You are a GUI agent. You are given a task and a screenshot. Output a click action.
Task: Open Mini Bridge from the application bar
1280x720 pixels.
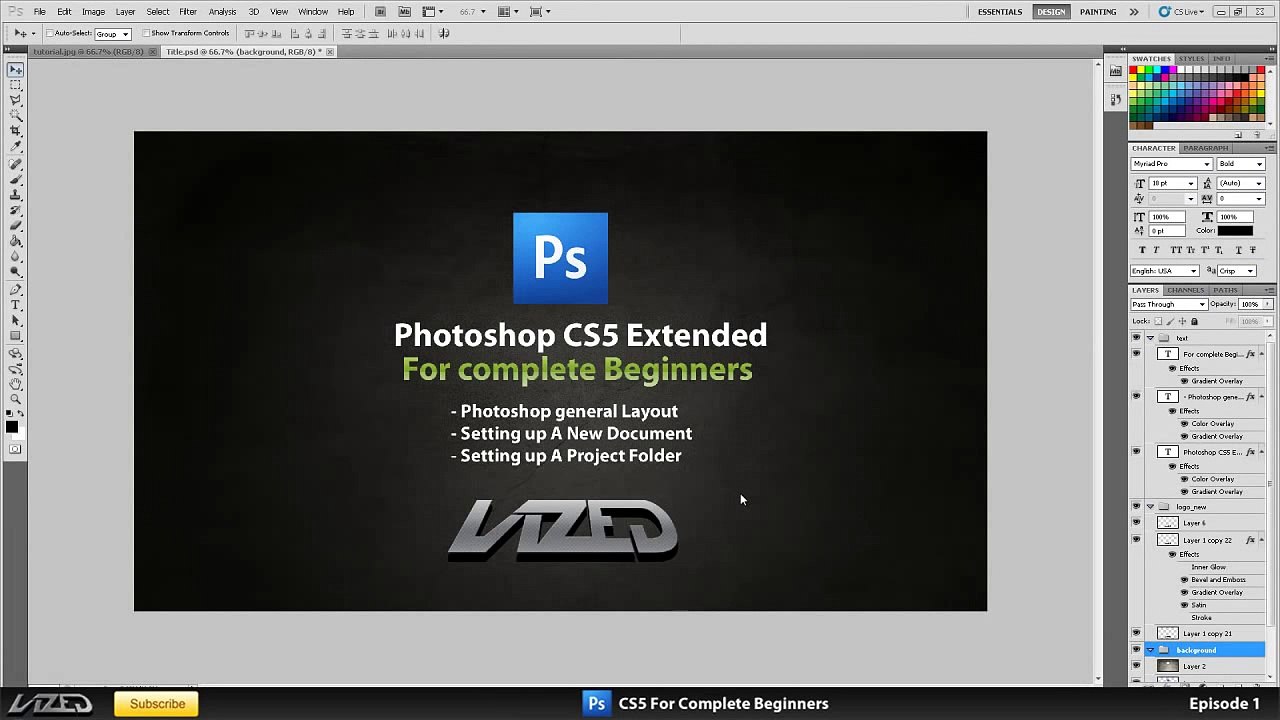[404, 12]
